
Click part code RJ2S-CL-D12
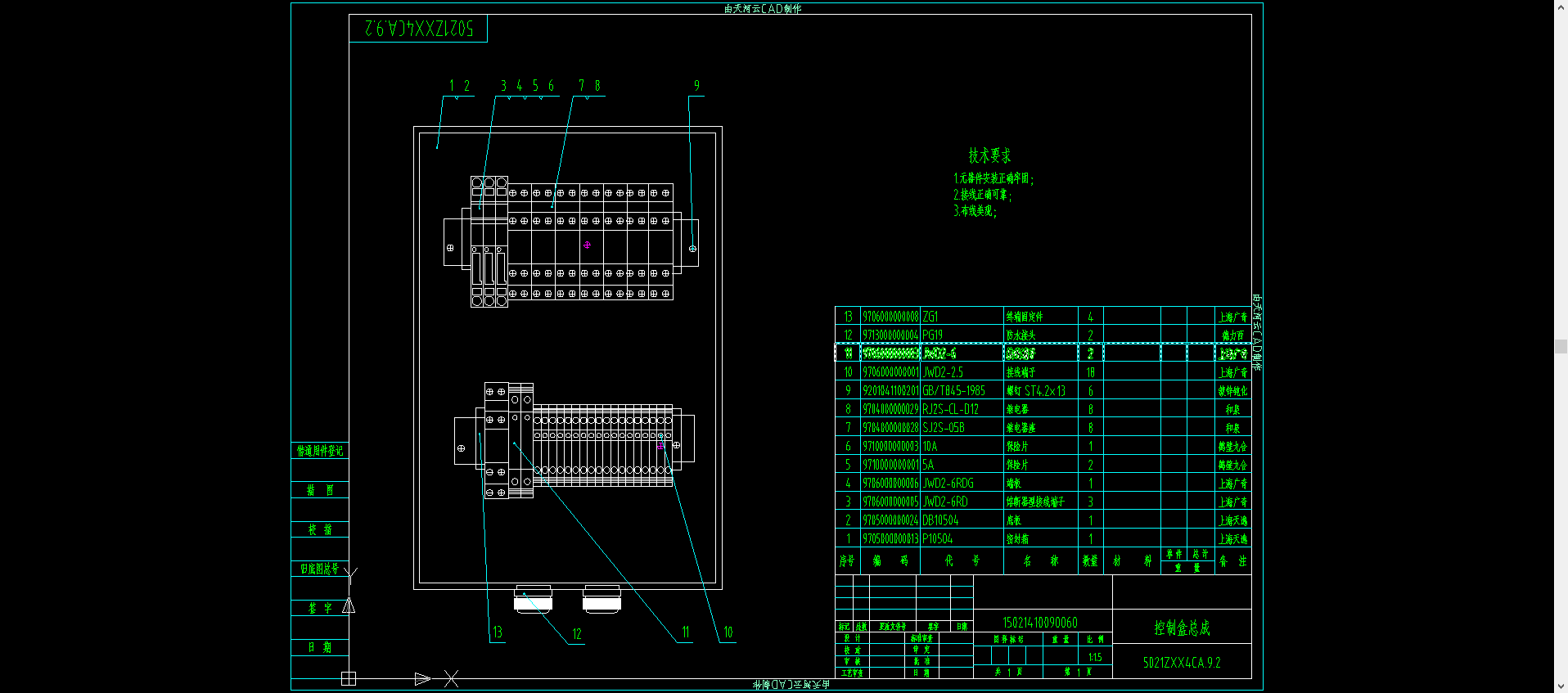(x=950, y=409)
